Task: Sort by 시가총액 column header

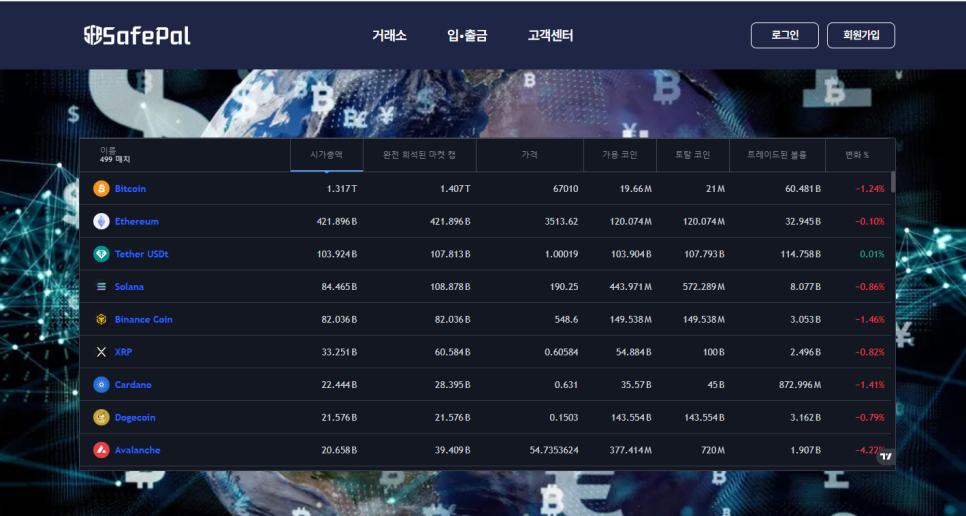Action: coord(327,155)
